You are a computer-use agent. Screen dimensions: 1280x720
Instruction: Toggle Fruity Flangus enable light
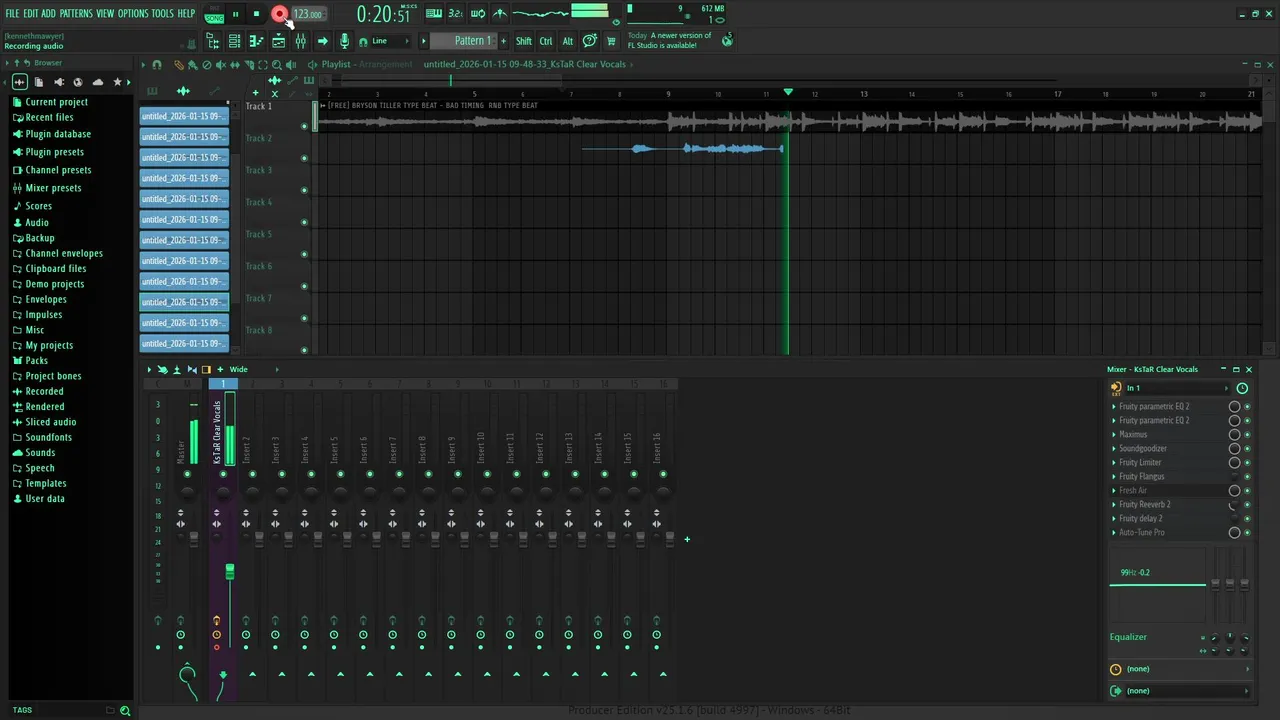click(1247, 477)
